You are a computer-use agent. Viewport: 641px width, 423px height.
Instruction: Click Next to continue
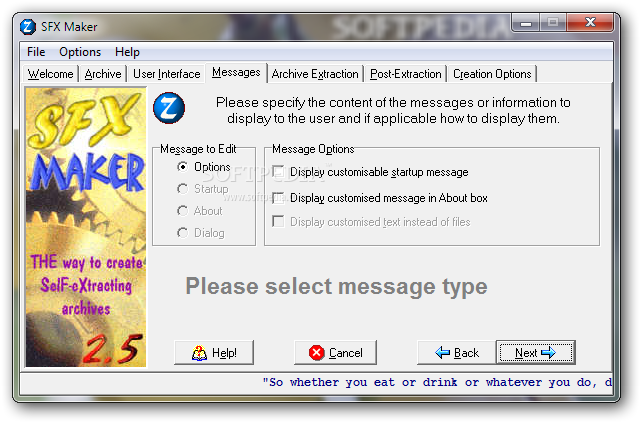pos(536,352)
